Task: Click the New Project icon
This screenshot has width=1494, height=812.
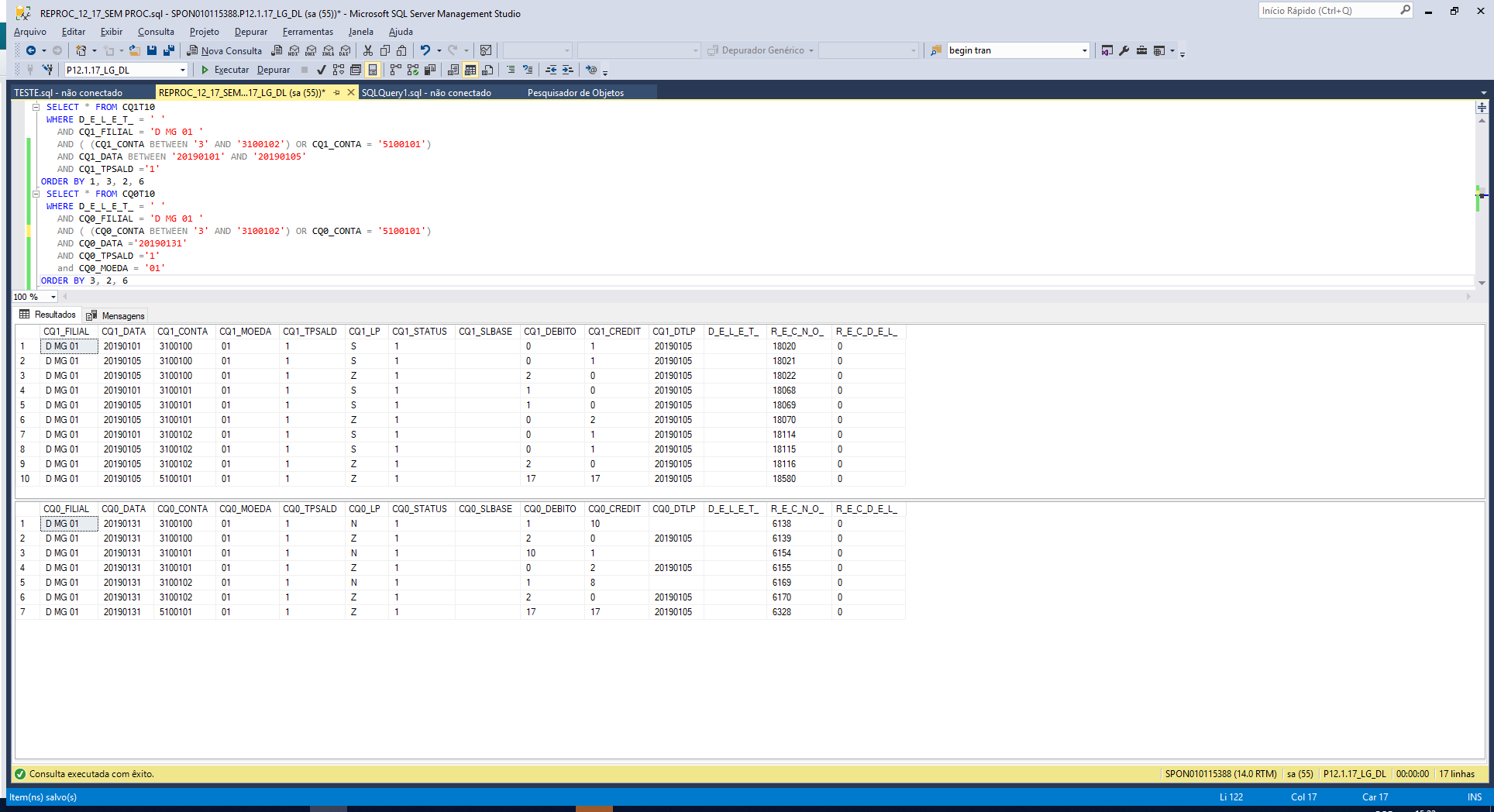Action: (81, 50)
